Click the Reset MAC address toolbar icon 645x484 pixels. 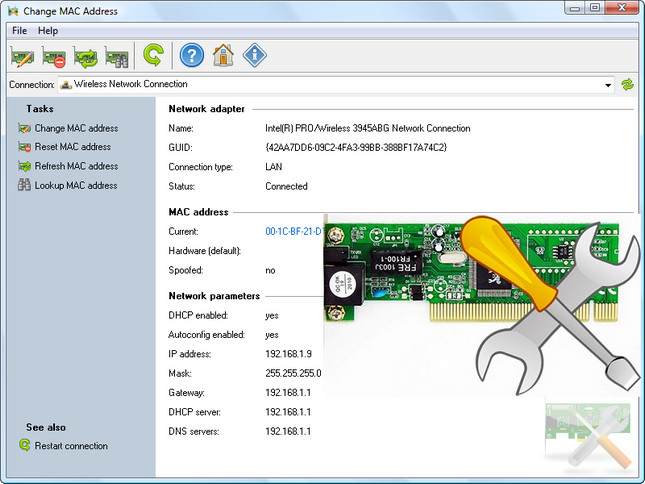54,56
